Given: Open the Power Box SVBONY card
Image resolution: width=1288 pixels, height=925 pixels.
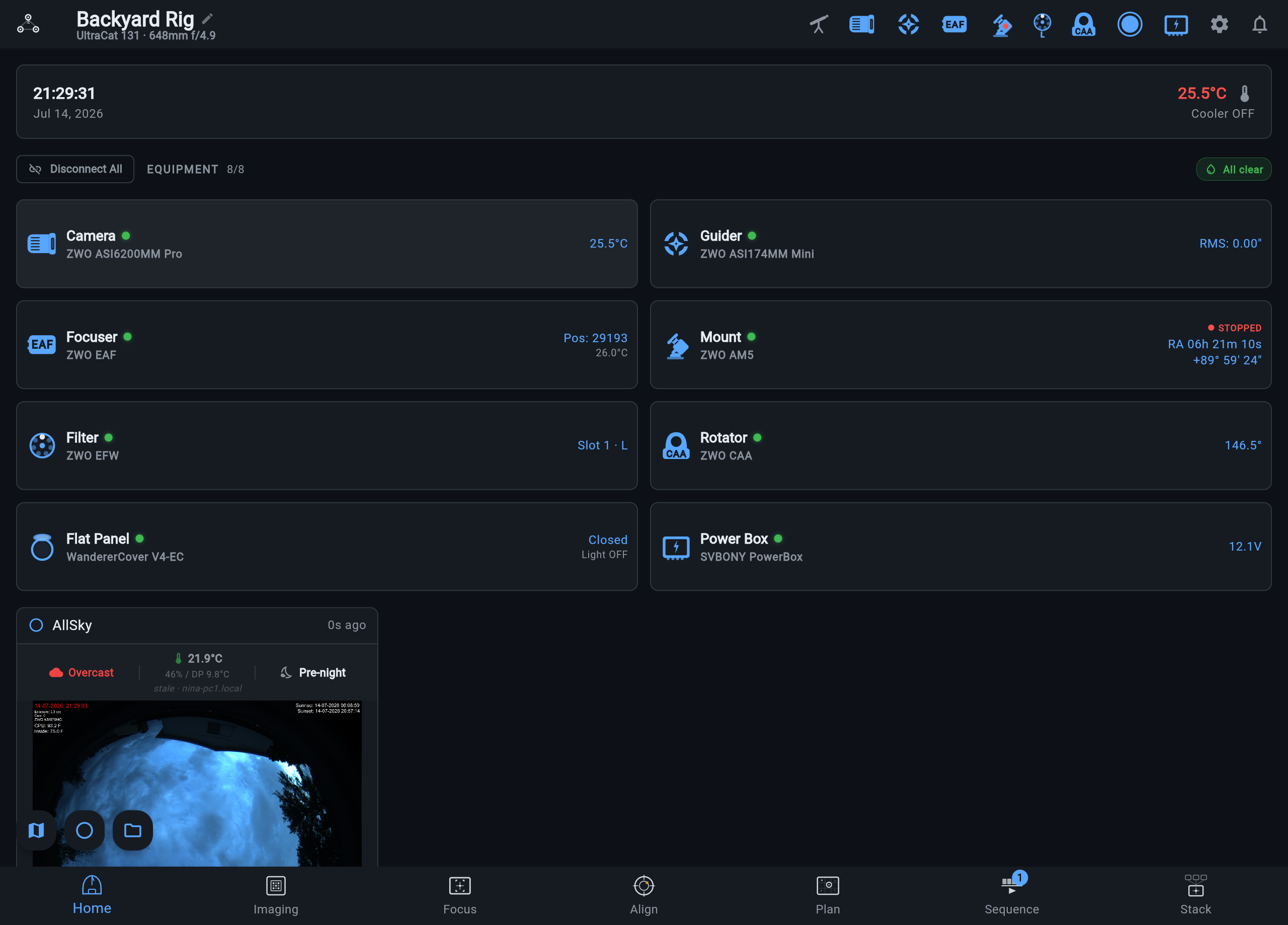Looking at the screenshot, I should coord(961,547).
